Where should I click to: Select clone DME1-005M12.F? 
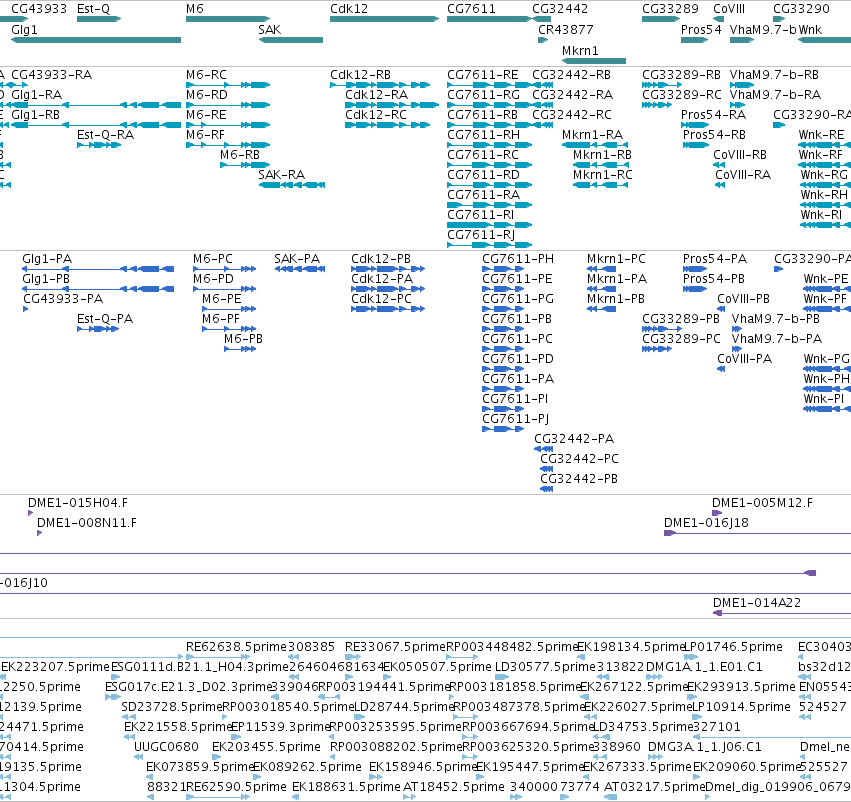(717, 513)
